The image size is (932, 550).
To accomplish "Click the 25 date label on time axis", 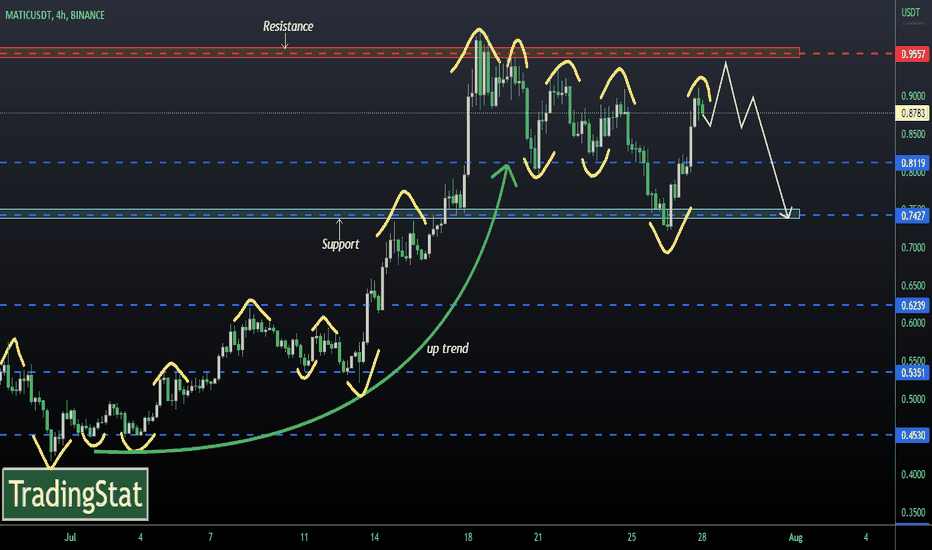I will (x=631, y=537).
